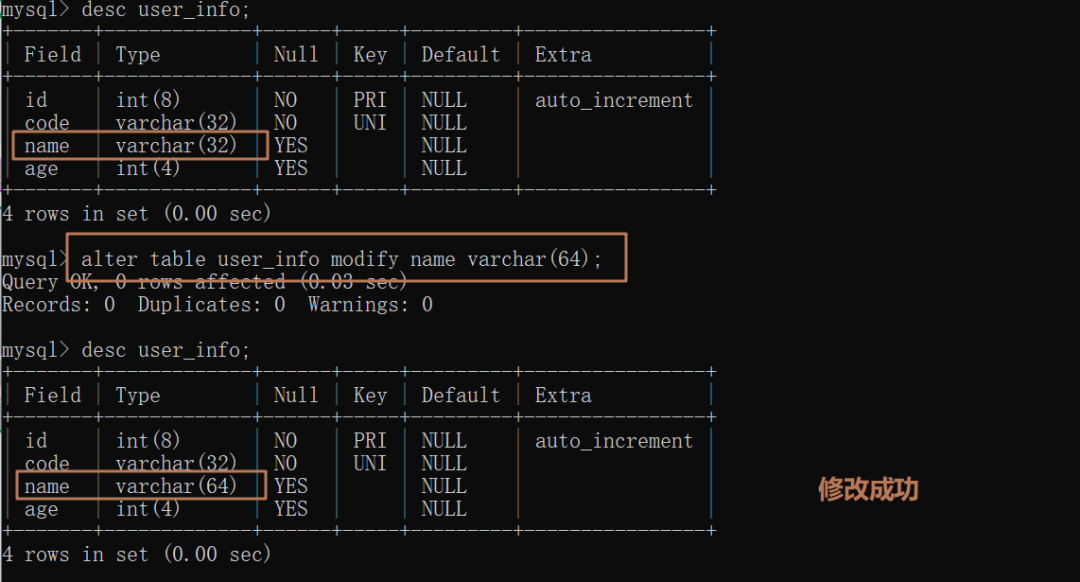The height and width of the screenshot is (582, 1080).
Task: Click 'auto_increment' in the second table
Action: [x=614, y=441]
